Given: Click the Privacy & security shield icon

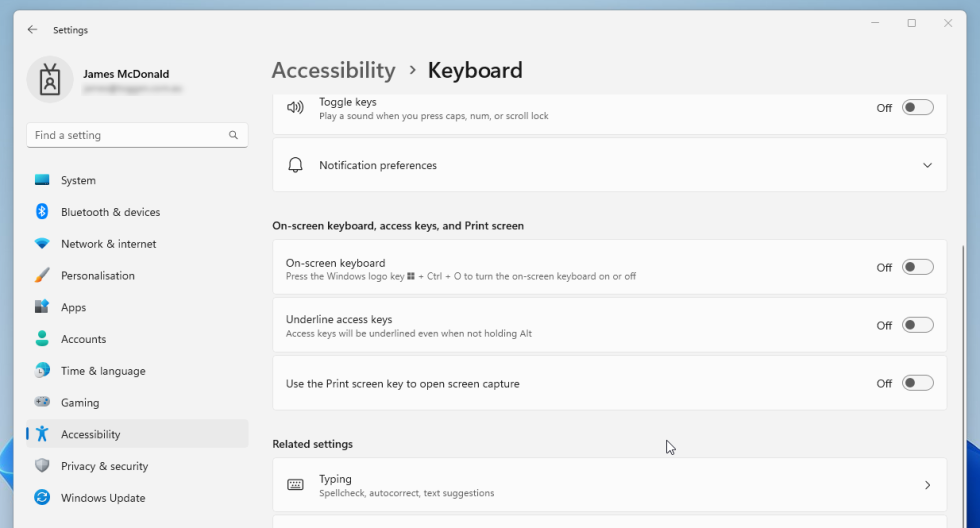Looking at the screenshot, I should pos(42,466).
